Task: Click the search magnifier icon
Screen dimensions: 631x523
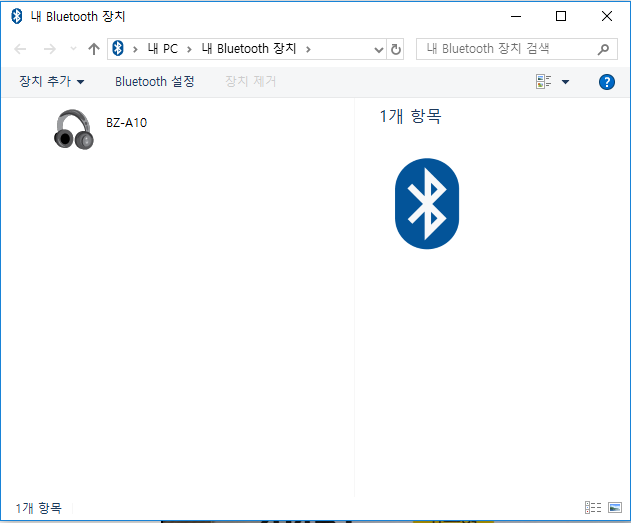Action: [x=603, y=49]
